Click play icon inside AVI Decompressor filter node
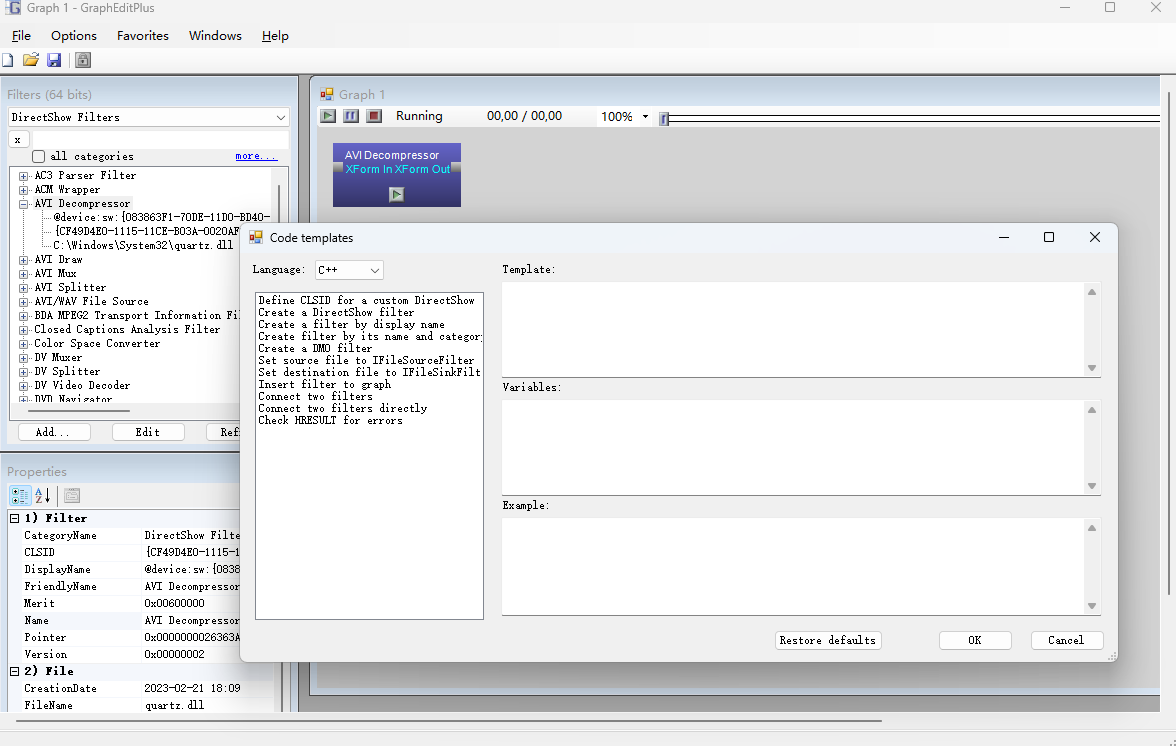 [x=397, y=195]
